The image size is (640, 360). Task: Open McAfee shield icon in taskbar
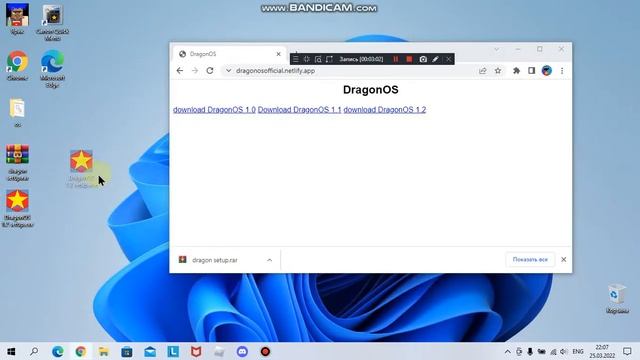click(x=196, y=351)
